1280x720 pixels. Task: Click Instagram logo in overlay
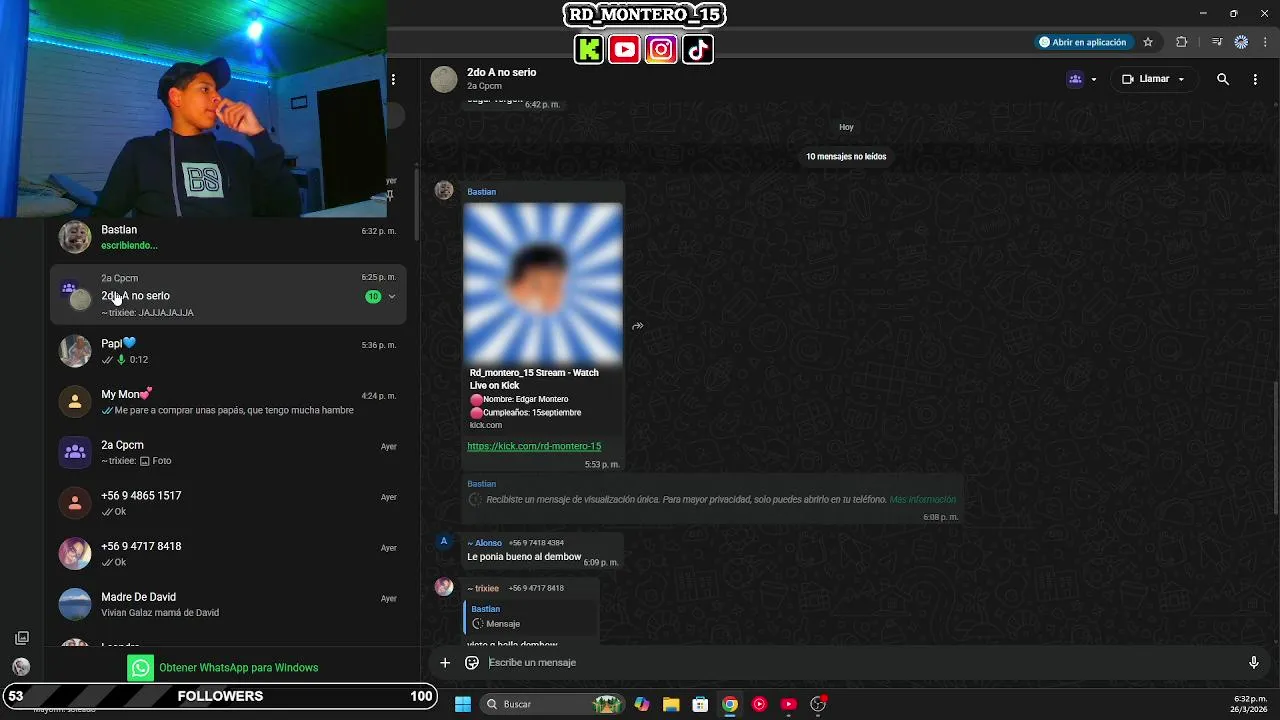661,49
